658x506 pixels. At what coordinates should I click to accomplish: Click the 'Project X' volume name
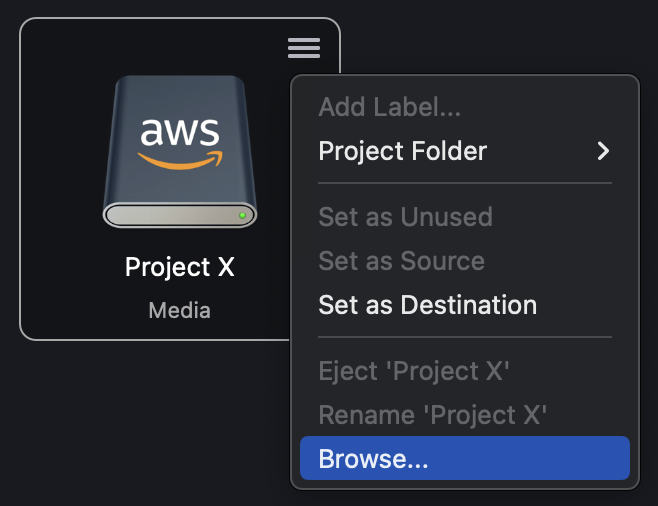pos(180,267)
